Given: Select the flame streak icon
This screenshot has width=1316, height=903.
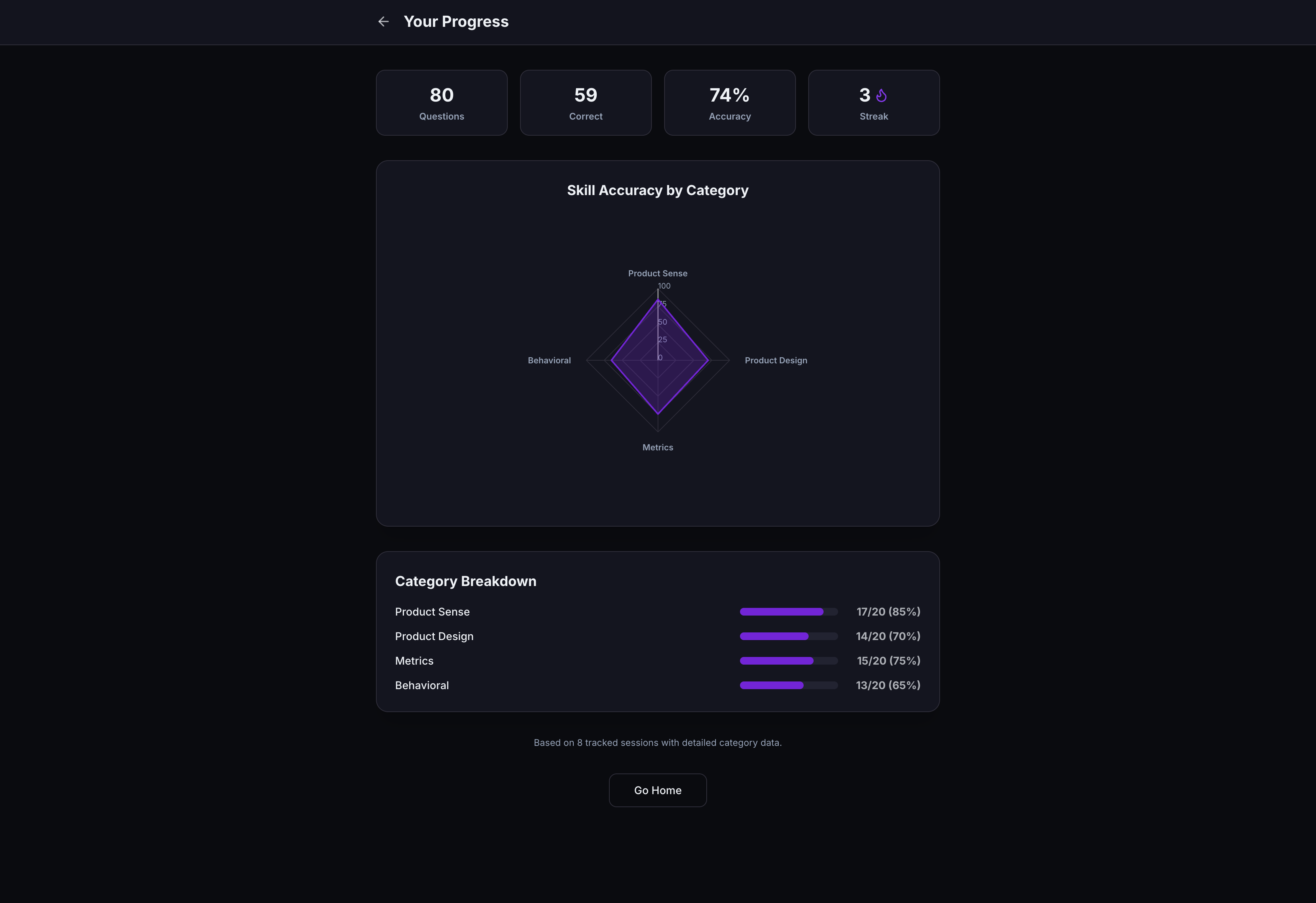Looking at the screenshot, I should click(x=881, y=95).
